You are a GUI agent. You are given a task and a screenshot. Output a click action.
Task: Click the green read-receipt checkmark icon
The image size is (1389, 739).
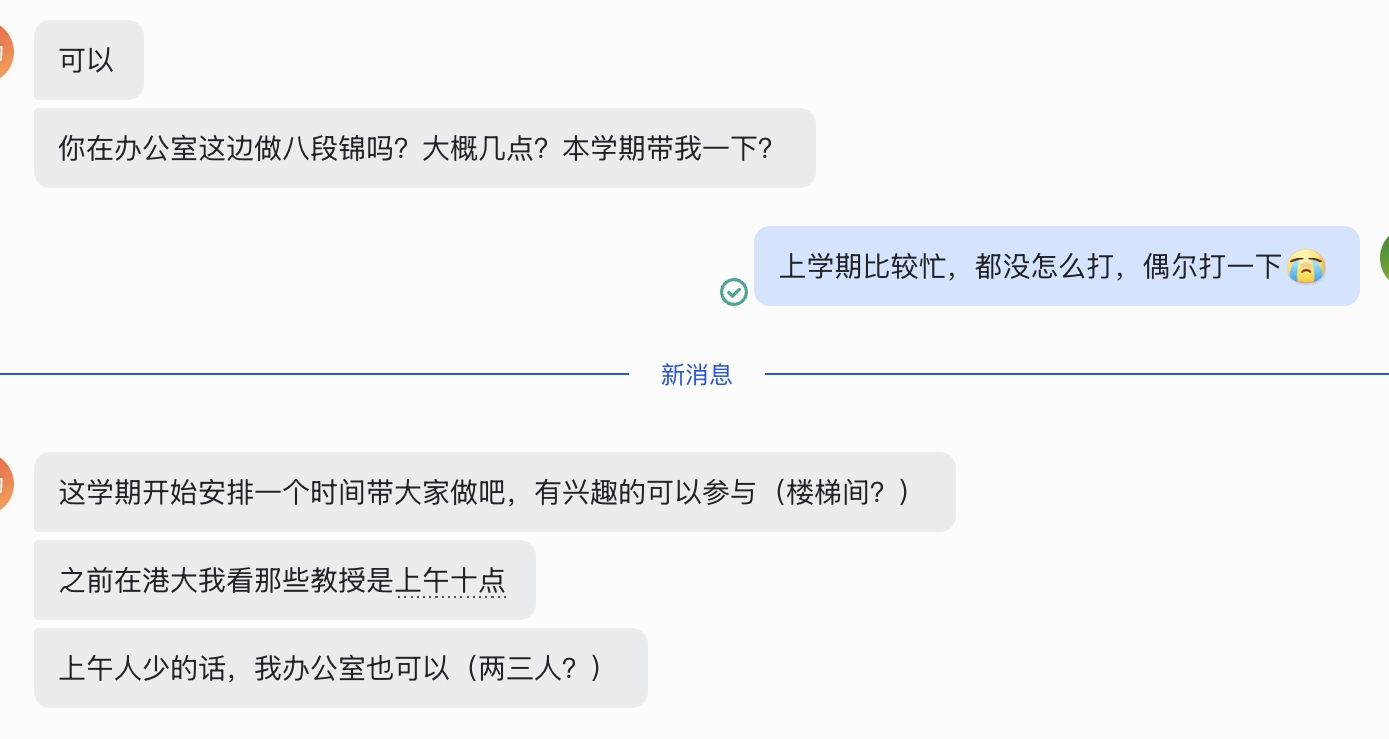tap(734, 292)
